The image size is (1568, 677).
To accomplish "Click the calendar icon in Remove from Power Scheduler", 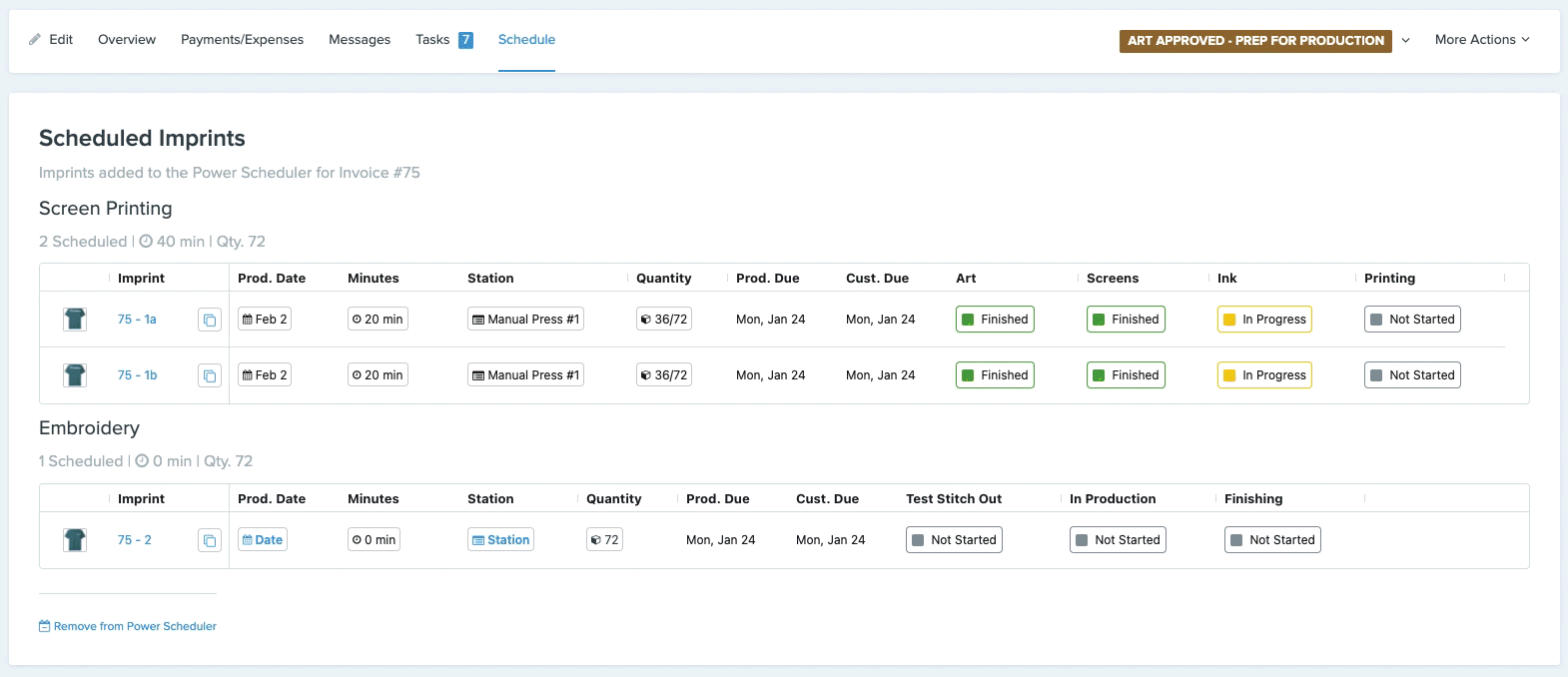I will (x=44, y=626).
